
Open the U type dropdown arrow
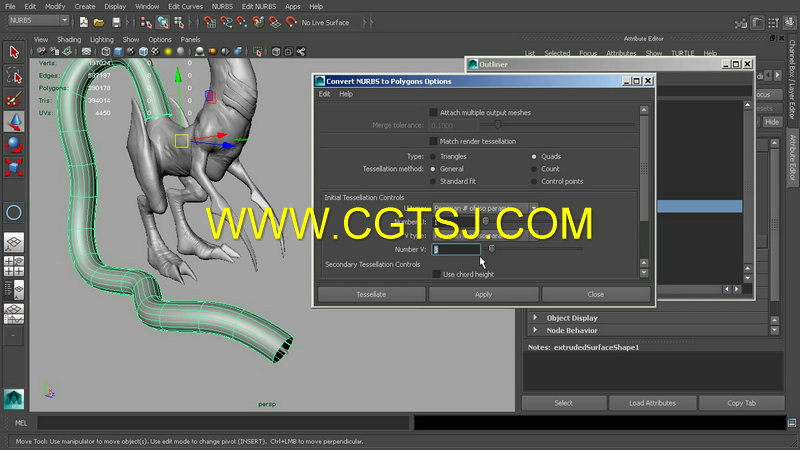pos(533,208)
